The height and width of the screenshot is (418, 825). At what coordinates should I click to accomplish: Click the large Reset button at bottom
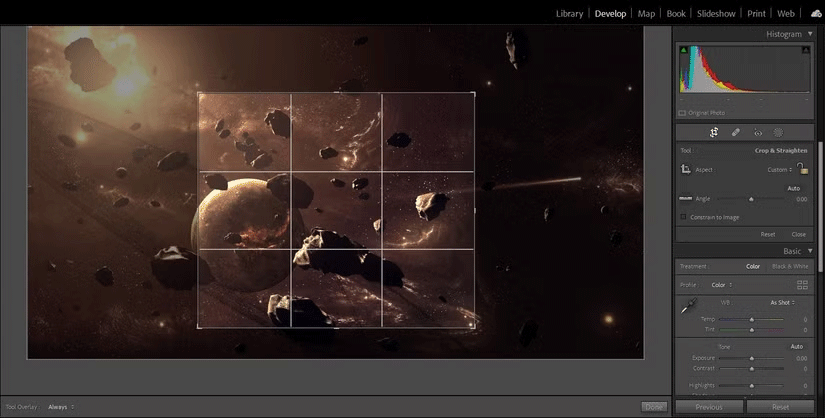[780, 407]
